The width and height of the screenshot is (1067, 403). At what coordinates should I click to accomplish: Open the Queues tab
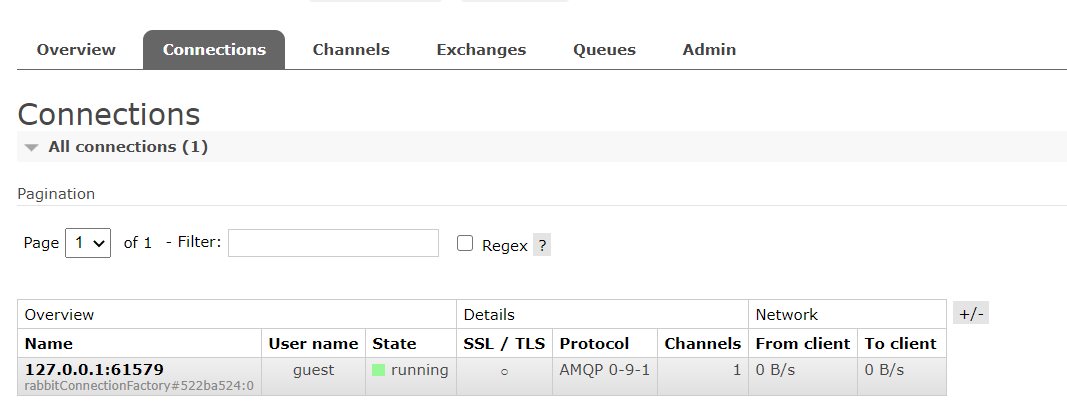[x=604, y=50]
